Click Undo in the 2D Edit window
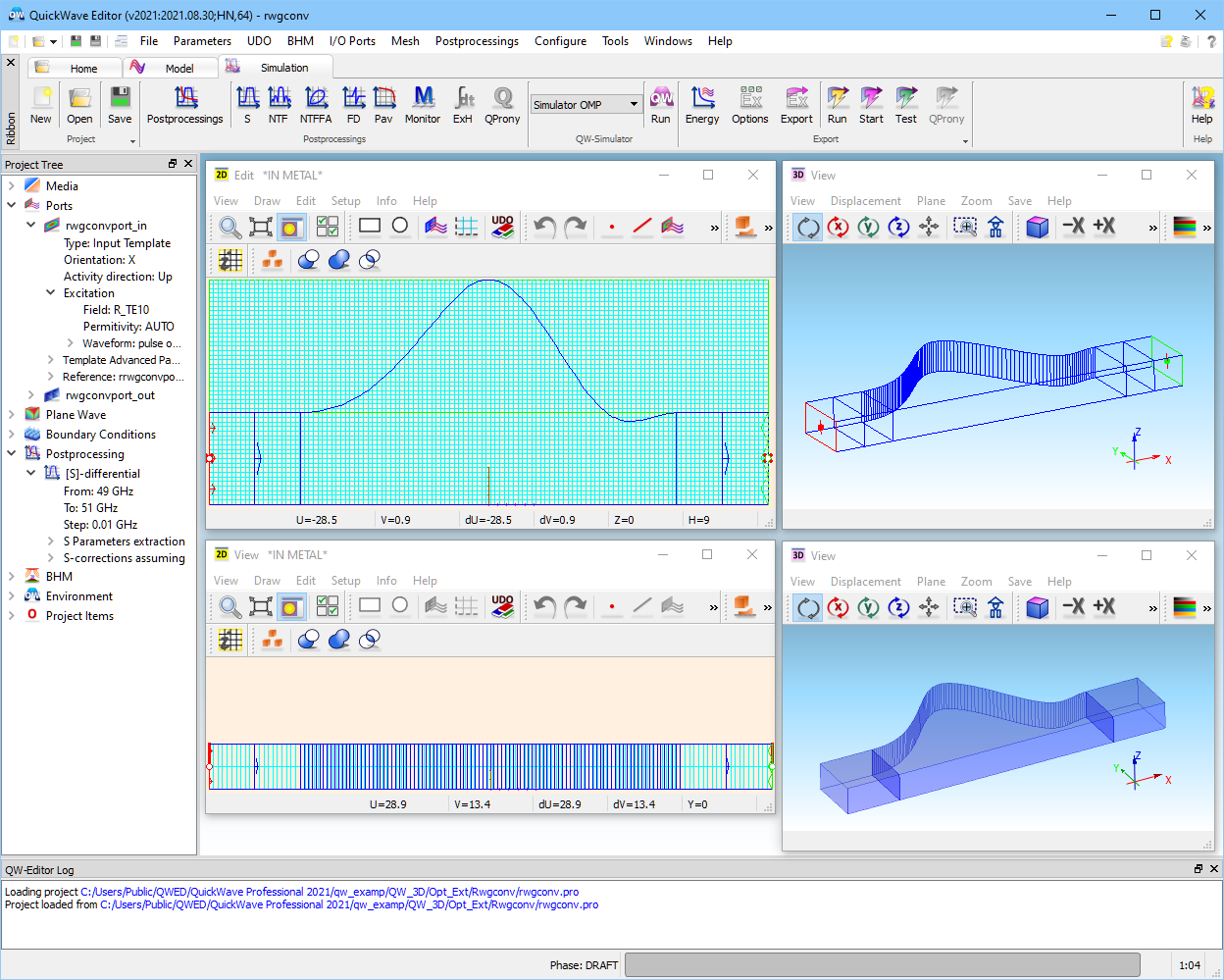 point(545,227)
